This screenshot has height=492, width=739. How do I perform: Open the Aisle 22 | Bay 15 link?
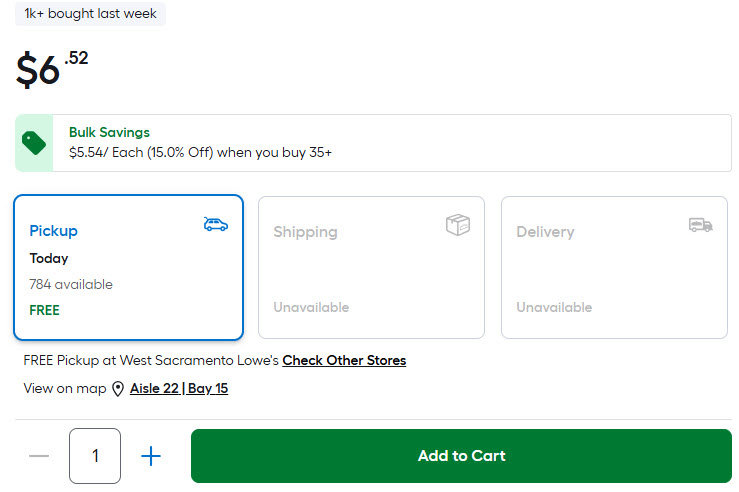tap(179, 388)
